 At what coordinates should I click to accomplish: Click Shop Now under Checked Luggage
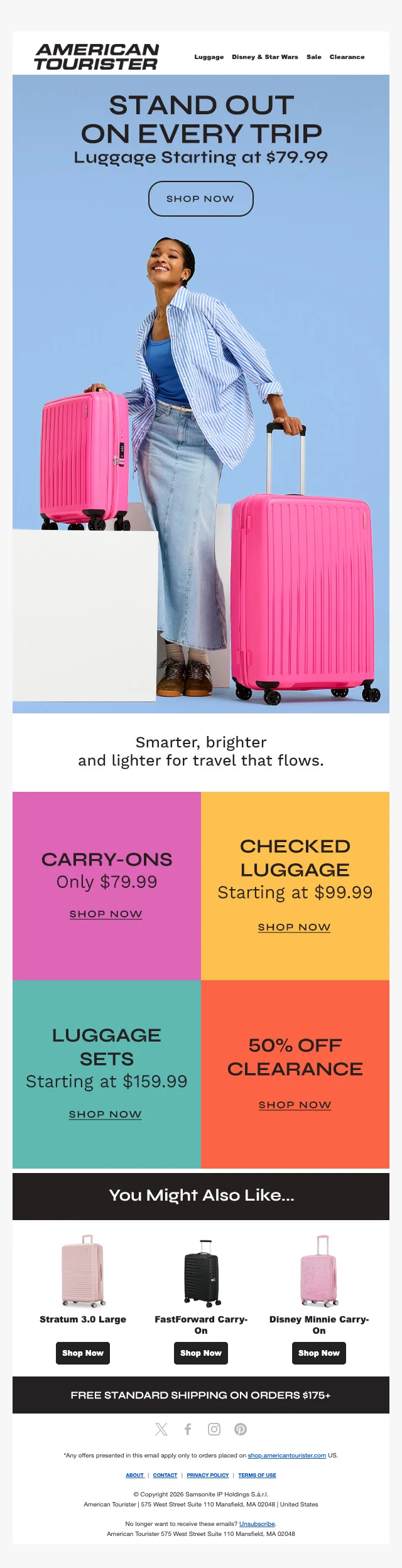295,927
